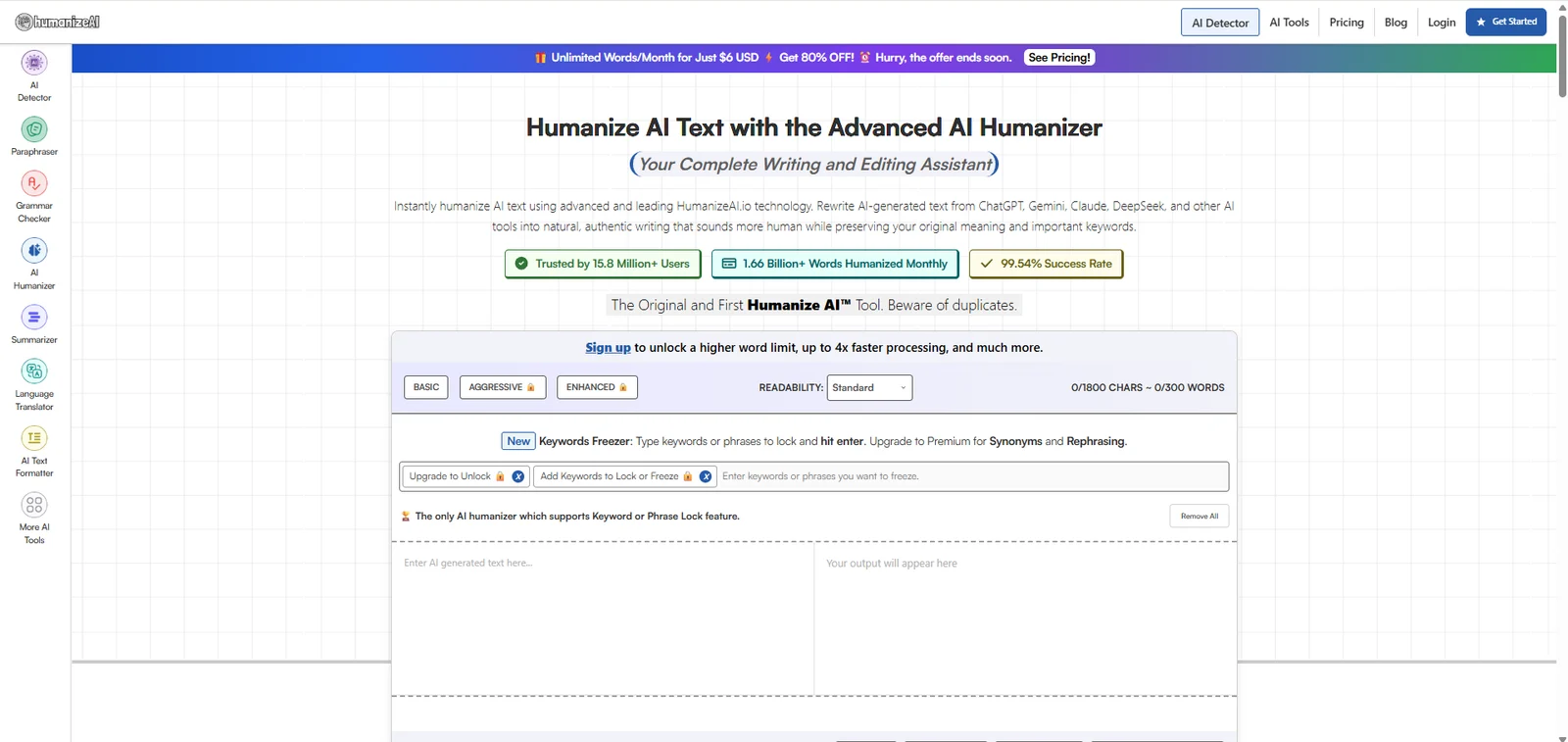Select the AI Humanizer sidebar icon
1568x742 pixels.
pos(34,250)
